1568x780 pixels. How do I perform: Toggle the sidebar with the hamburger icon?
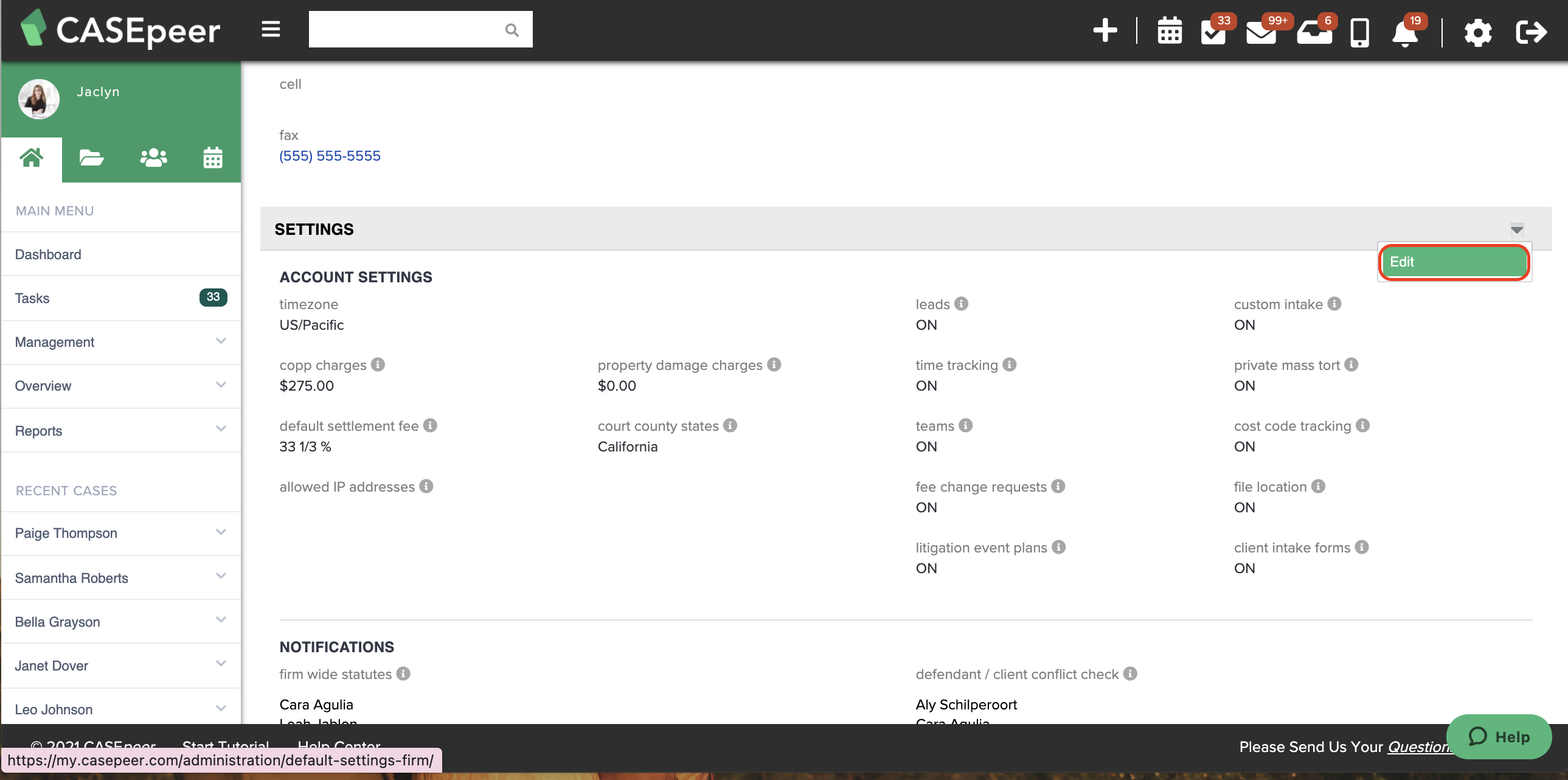click(270, 29)
